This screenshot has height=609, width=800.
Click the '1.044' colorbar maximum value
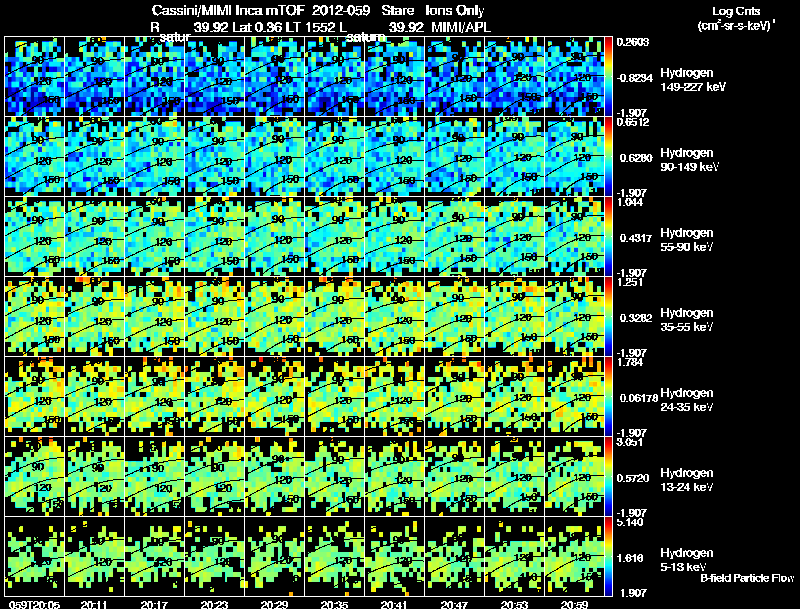click(x=630, y=202)
